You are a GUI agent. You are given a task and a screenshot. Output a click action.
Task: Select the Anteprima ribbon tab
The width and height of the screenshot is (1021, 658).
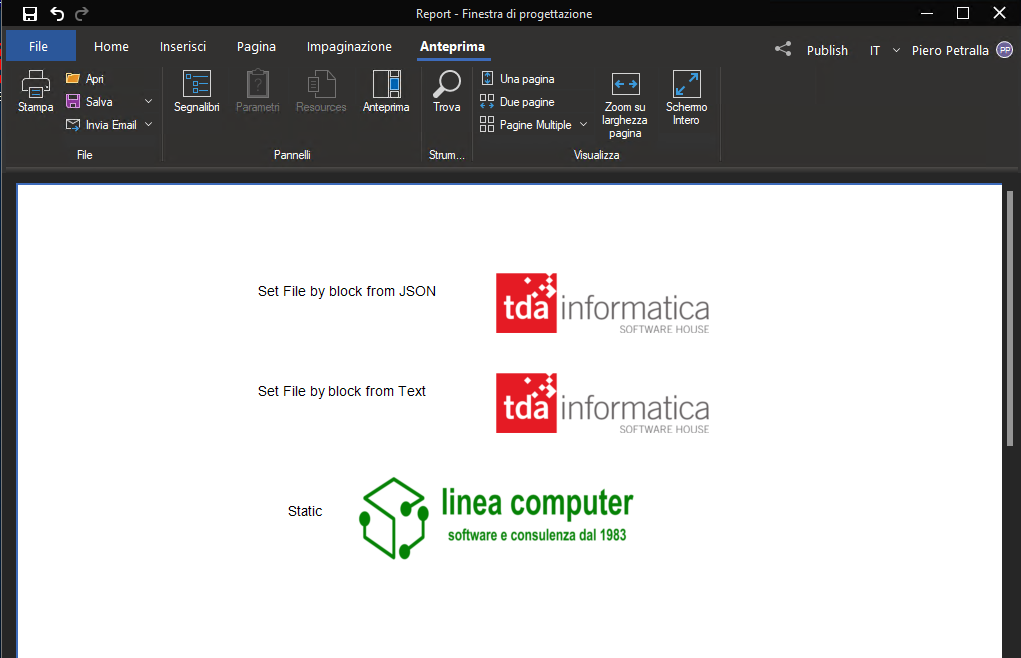coord(453,46)
